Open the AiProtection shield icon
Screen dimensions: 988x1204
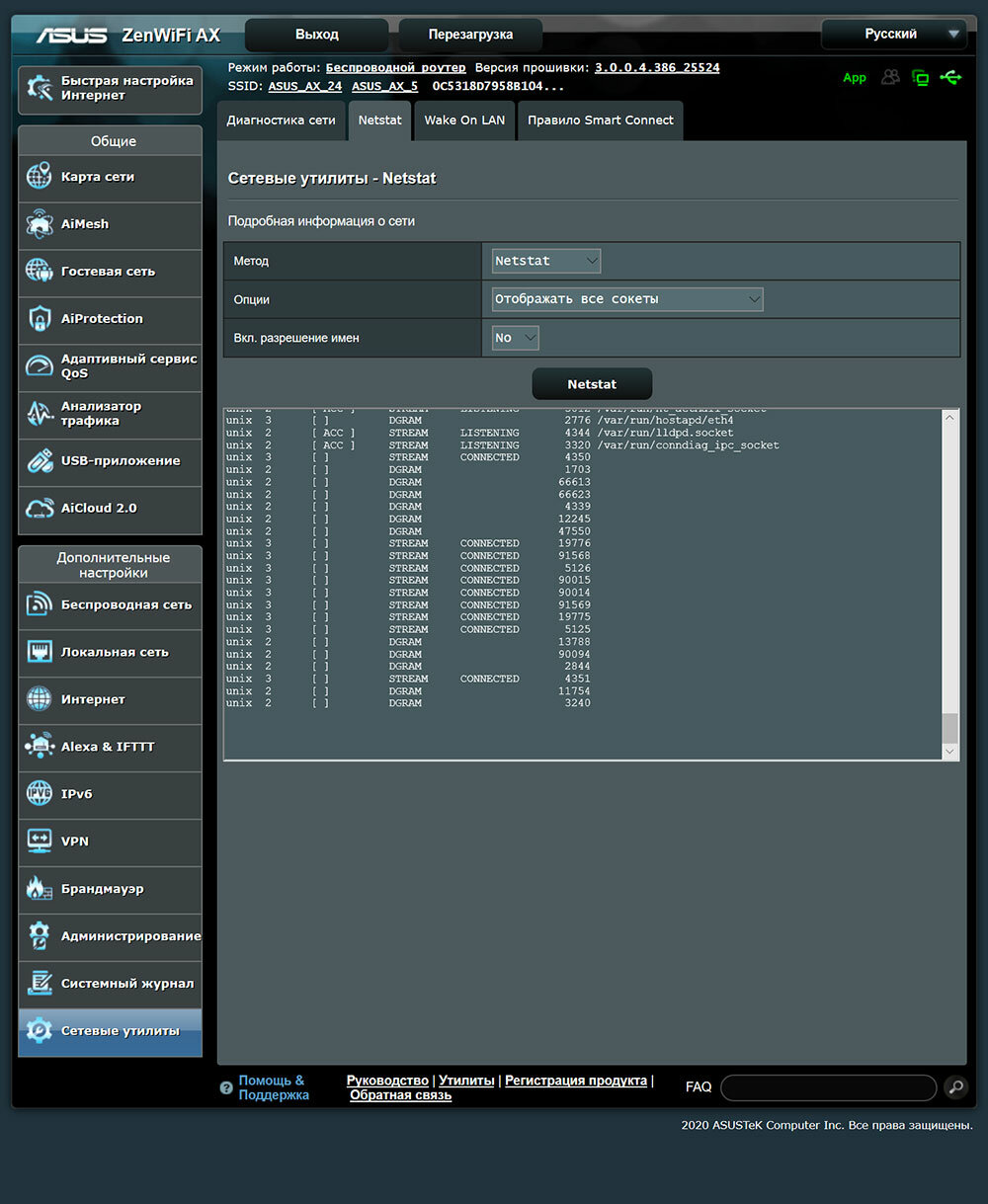(x=40, y=319)
